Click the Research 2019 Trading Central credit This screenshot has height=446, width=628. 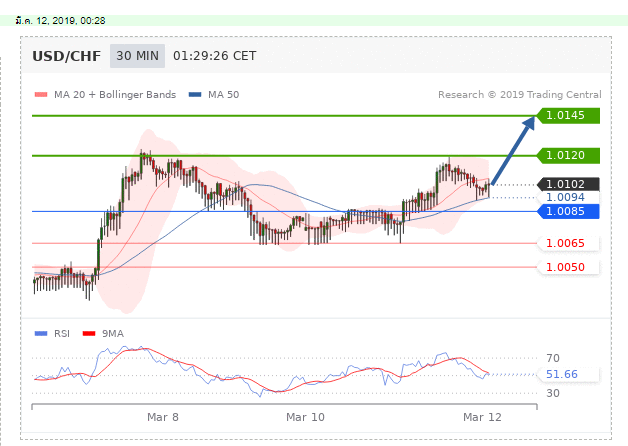pos(519,94)
